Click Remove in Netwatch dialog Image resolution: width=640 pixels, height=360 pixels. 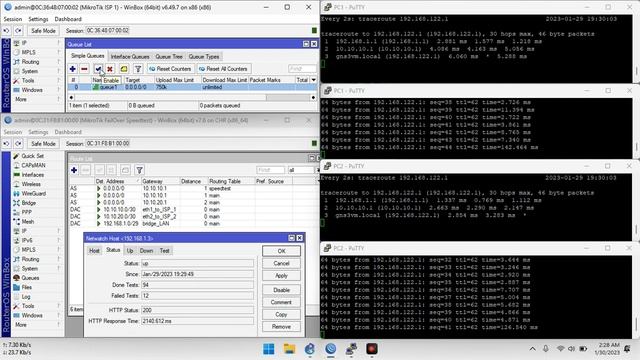(281, 327)
